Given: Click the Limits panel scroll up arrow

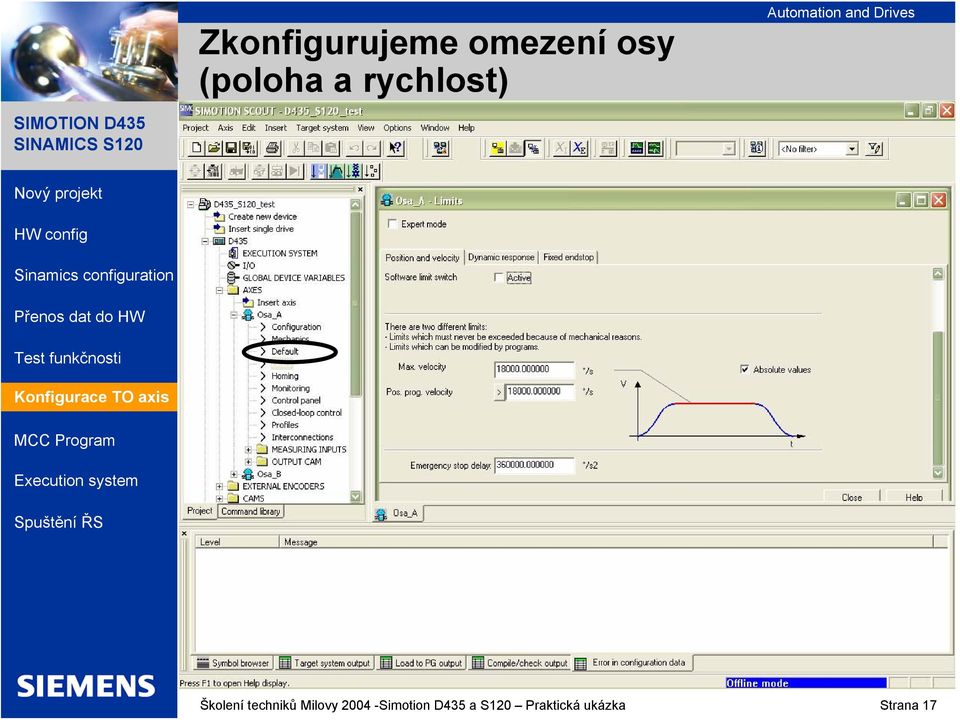Looking at the screenshot, I should click(x=937, y=274).
